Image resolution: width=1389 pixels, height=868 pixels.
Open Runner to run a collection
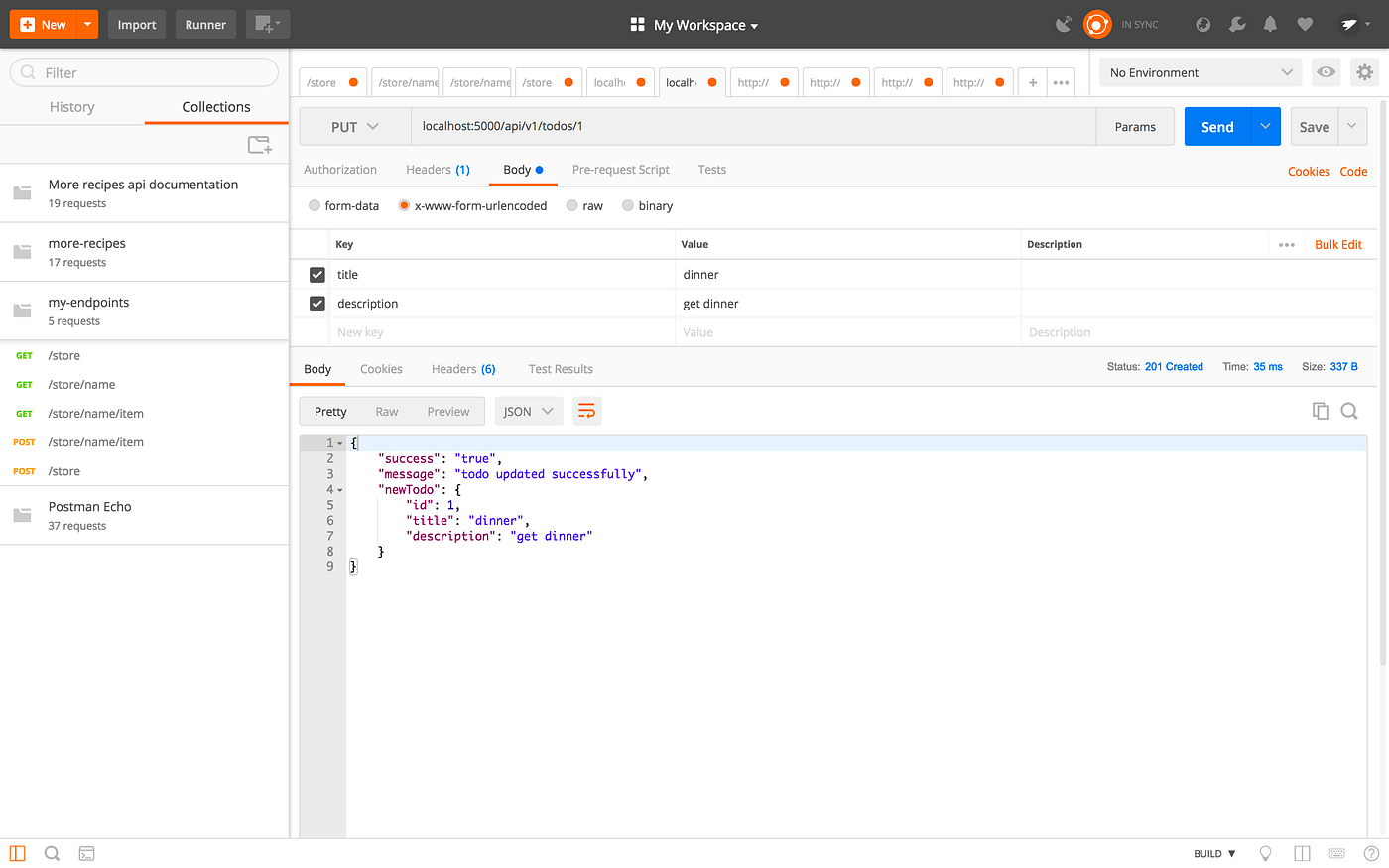point(205,24)
